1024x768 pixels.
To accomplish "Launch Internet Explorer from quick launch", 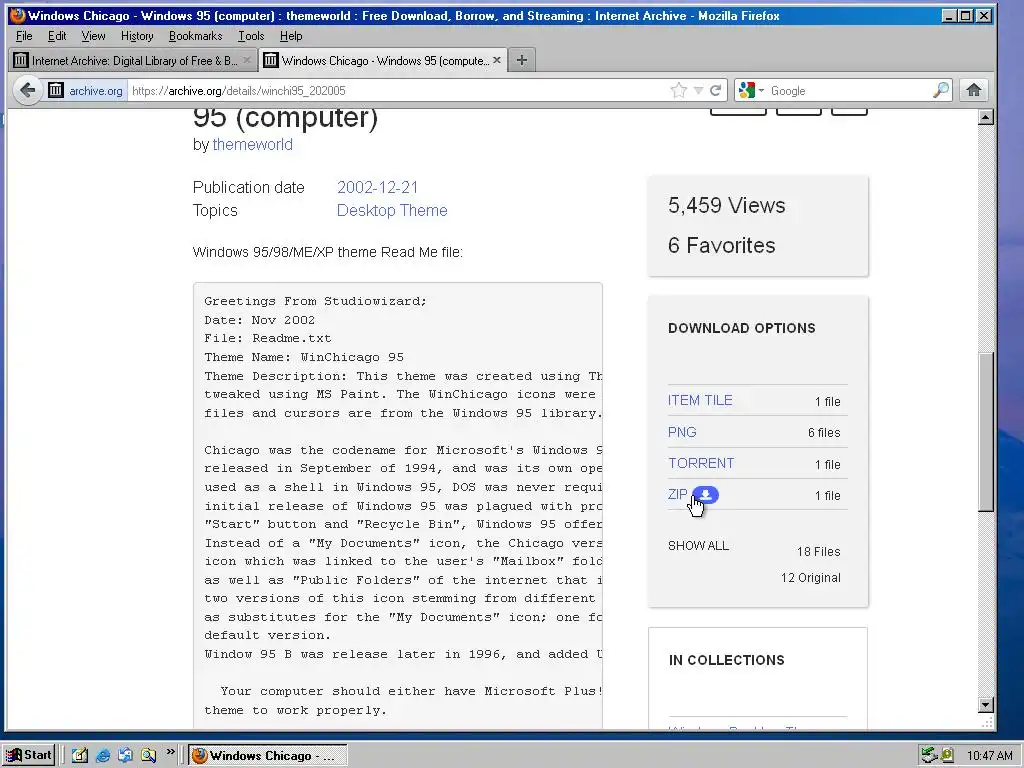I will point(103,756).
